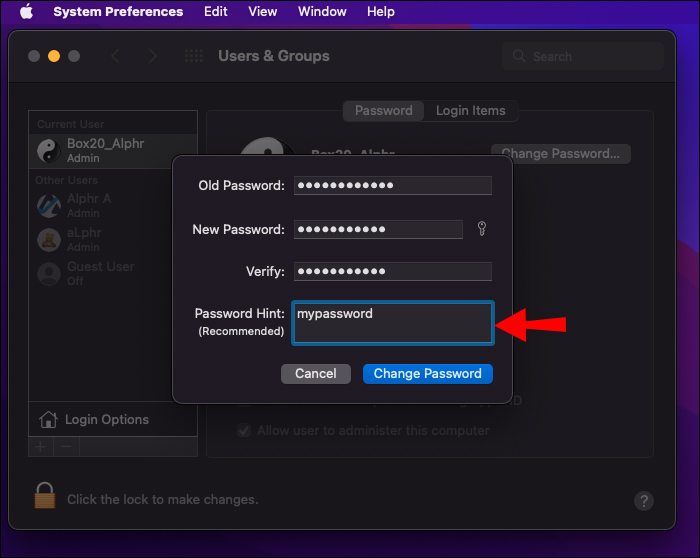This screenshot has height=558, width=700.
Task: Click the Login Options house icon
Action: tap(48, 420)
